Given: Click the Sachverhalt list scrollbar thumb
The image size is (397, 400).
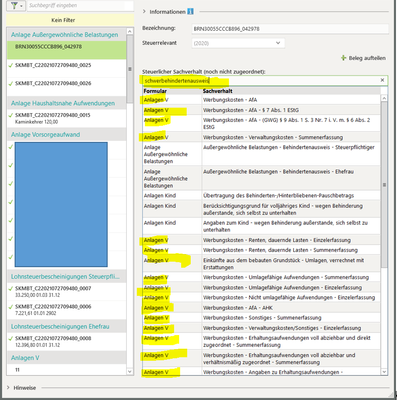Looking at the screenshot, I should click(x=384, y=184).
